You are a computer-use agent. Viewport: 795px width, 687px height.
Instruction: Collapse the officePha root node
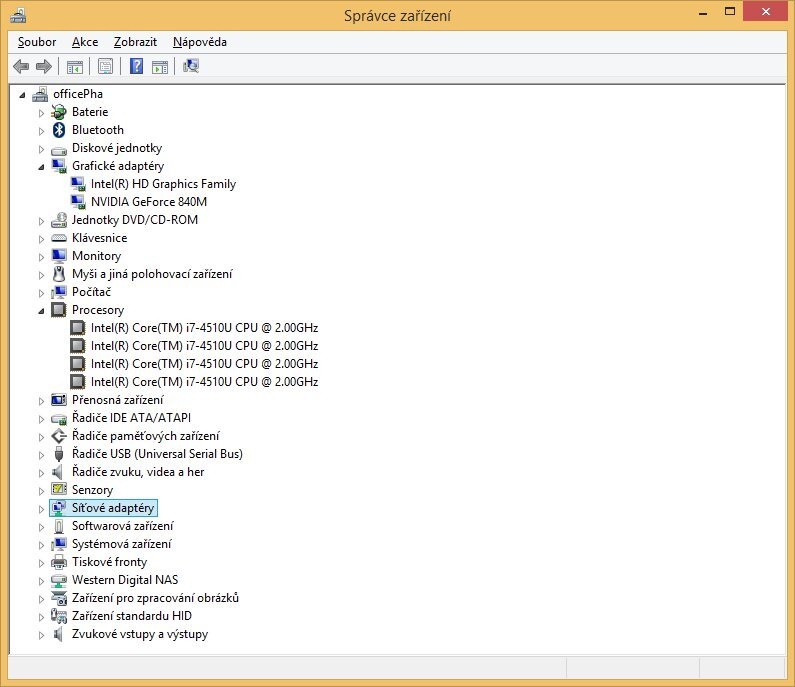22,95
